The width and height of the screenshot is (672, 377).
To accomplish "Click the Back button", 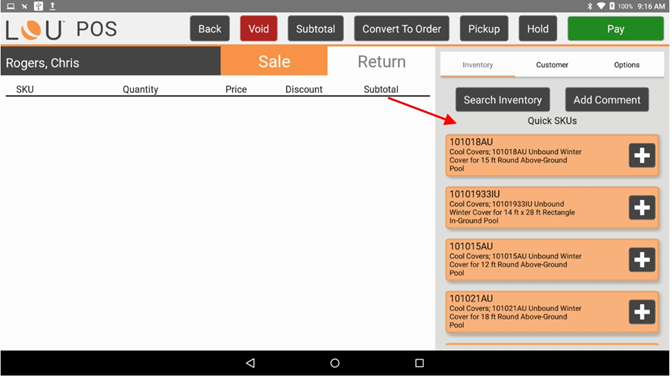I will [210, 29].
